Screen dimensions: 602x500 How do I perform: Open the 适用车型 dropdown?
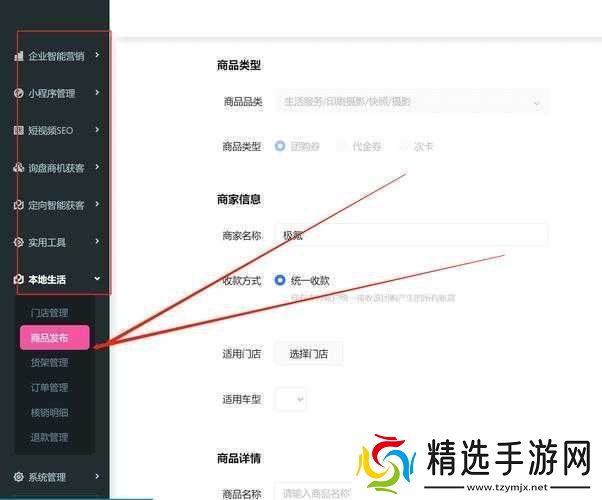(290, 399)
